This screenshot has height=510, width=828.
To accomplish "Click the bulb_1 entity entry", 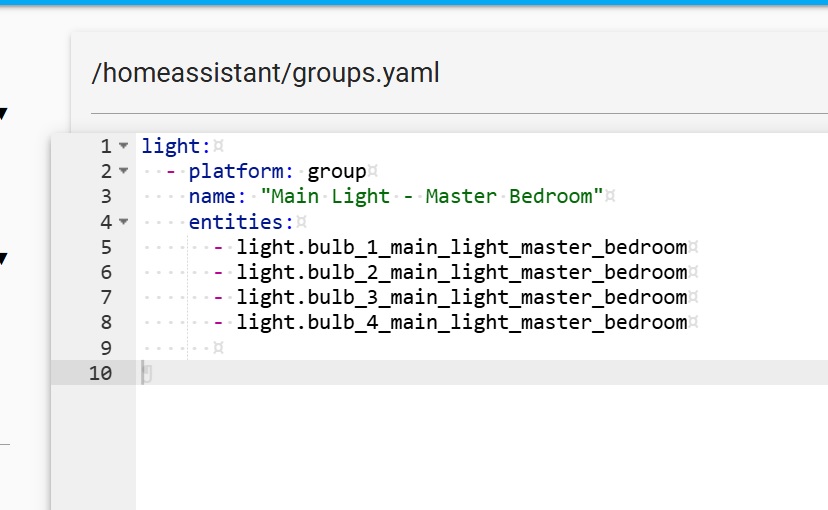I will (462, 247).
